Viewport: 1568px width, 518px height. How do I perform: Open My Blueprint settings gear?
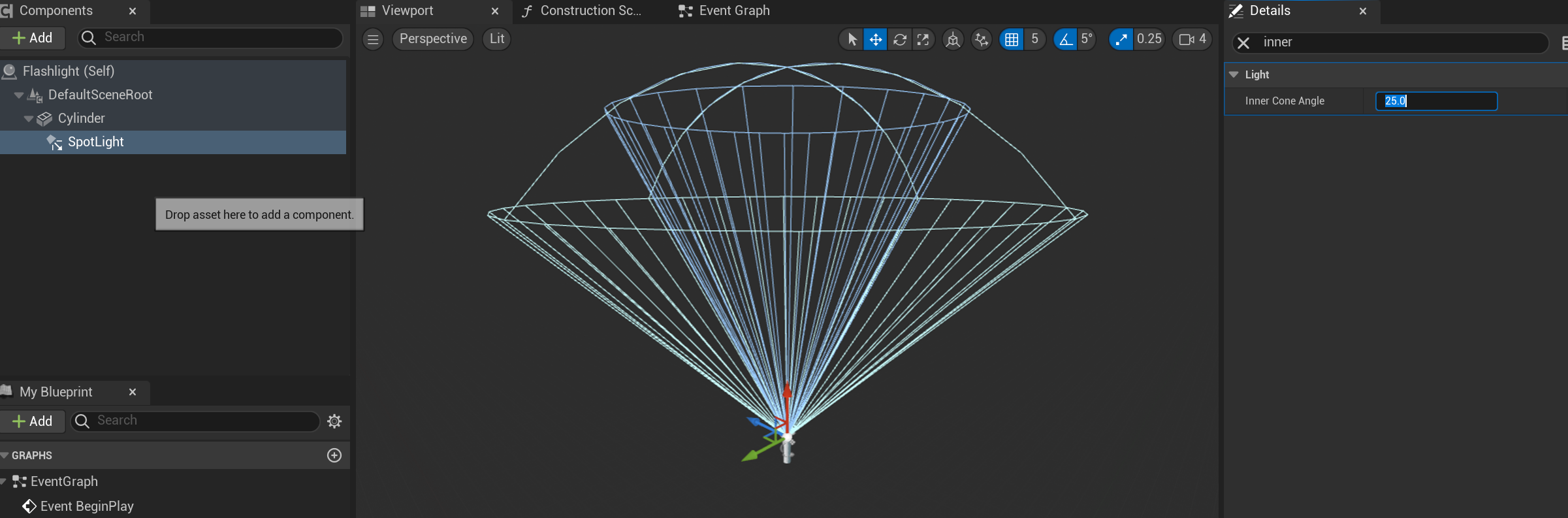point(334,421)
